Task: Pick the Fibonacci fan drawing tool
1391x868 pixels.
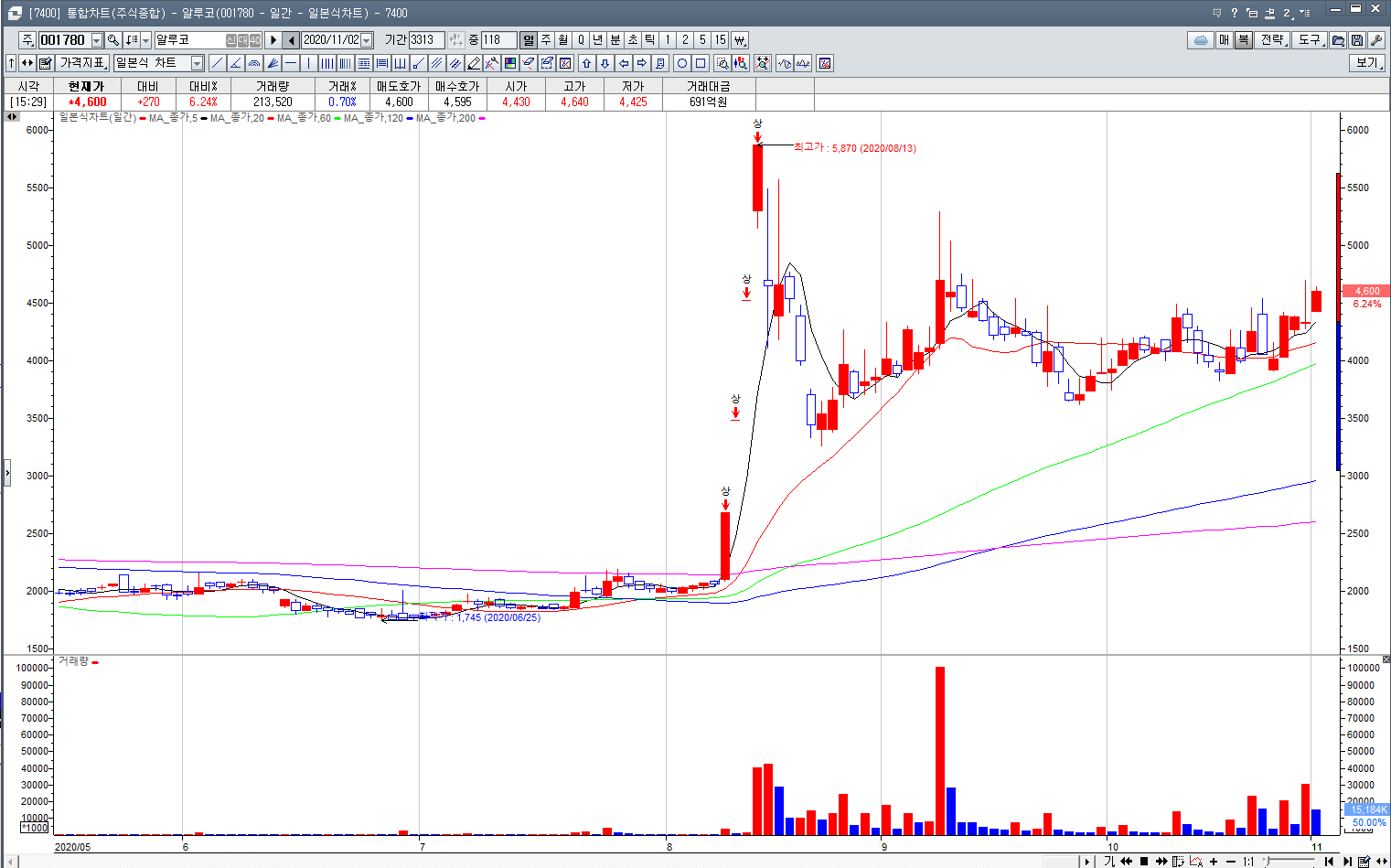Action: click(x=272, y=63)
